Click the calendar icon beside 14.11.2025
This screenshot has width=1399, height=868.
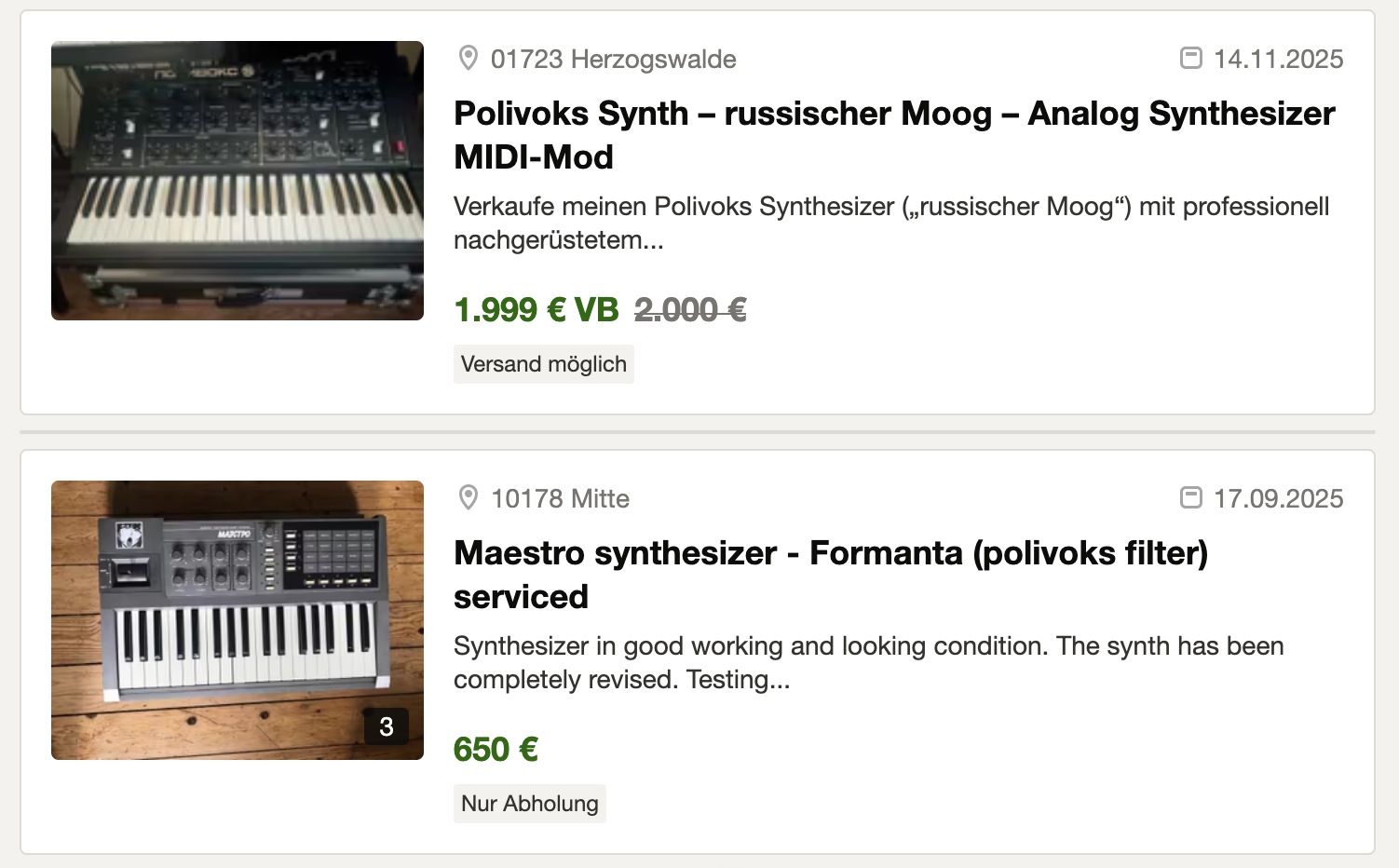1190,59
